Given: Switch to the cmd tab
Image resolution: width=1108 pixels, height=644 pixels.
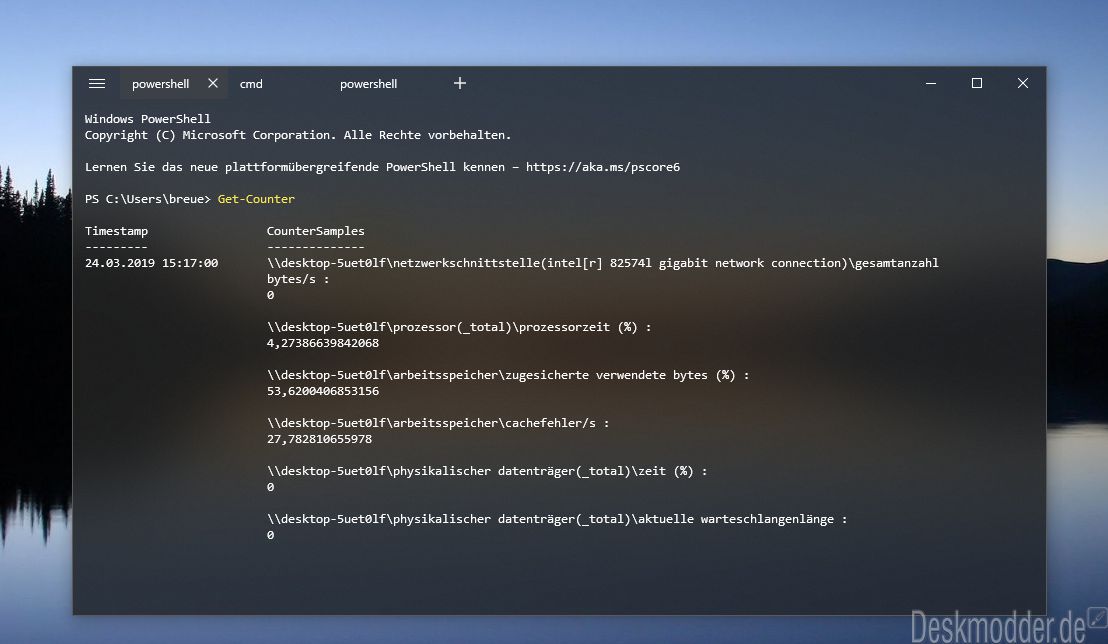Looking at the screenshot, I should point(251,83).
